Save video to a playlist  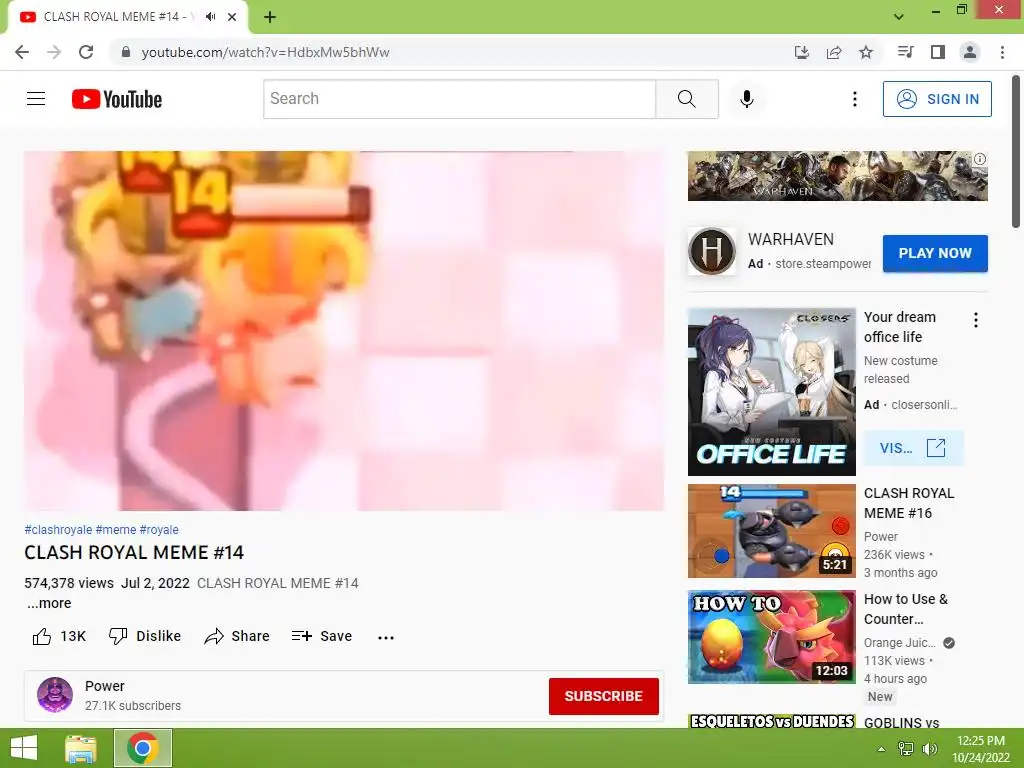[322, 636]
